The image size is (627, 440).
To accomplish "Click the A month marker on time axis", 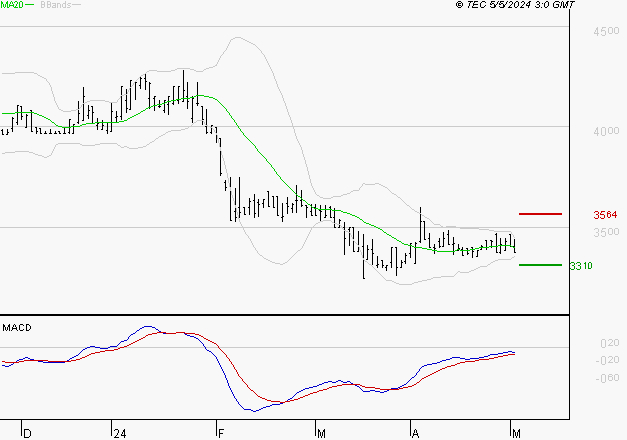I will [416, 434].
